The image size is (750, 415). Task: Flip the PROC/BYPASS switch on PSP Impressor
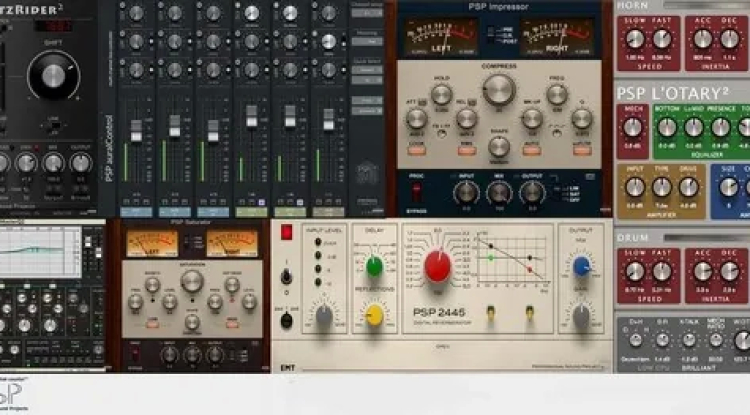tap(417, 192)
